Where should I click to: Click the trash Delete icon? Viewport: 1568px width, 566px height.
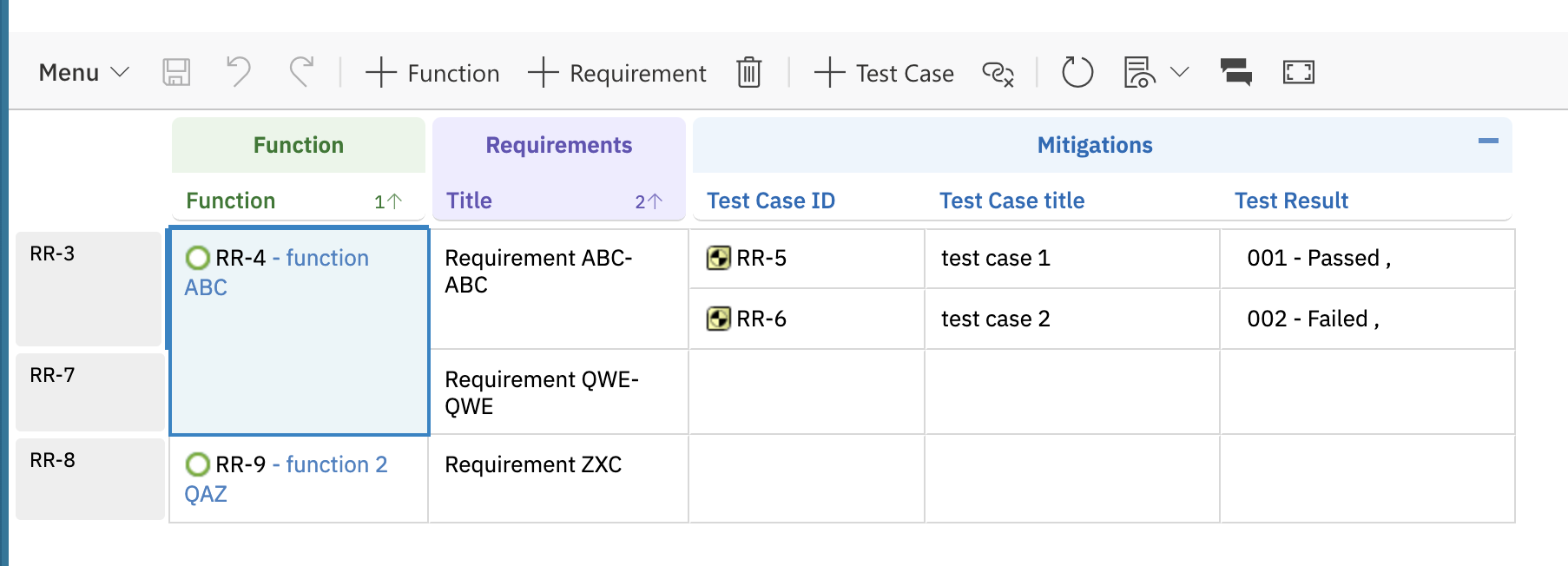click(x=748, y=72)
